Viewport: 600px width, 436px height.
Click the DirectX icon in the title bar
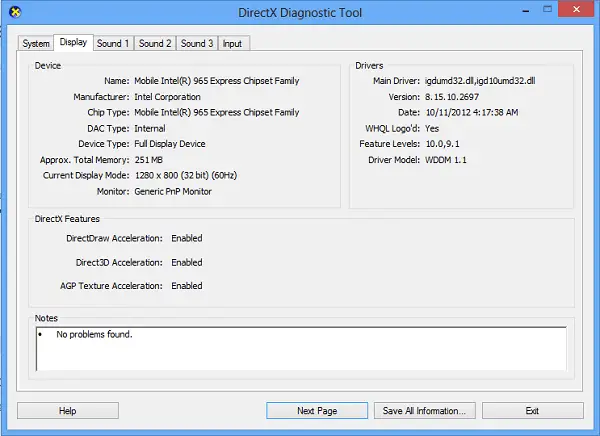(x=15, y=12)
